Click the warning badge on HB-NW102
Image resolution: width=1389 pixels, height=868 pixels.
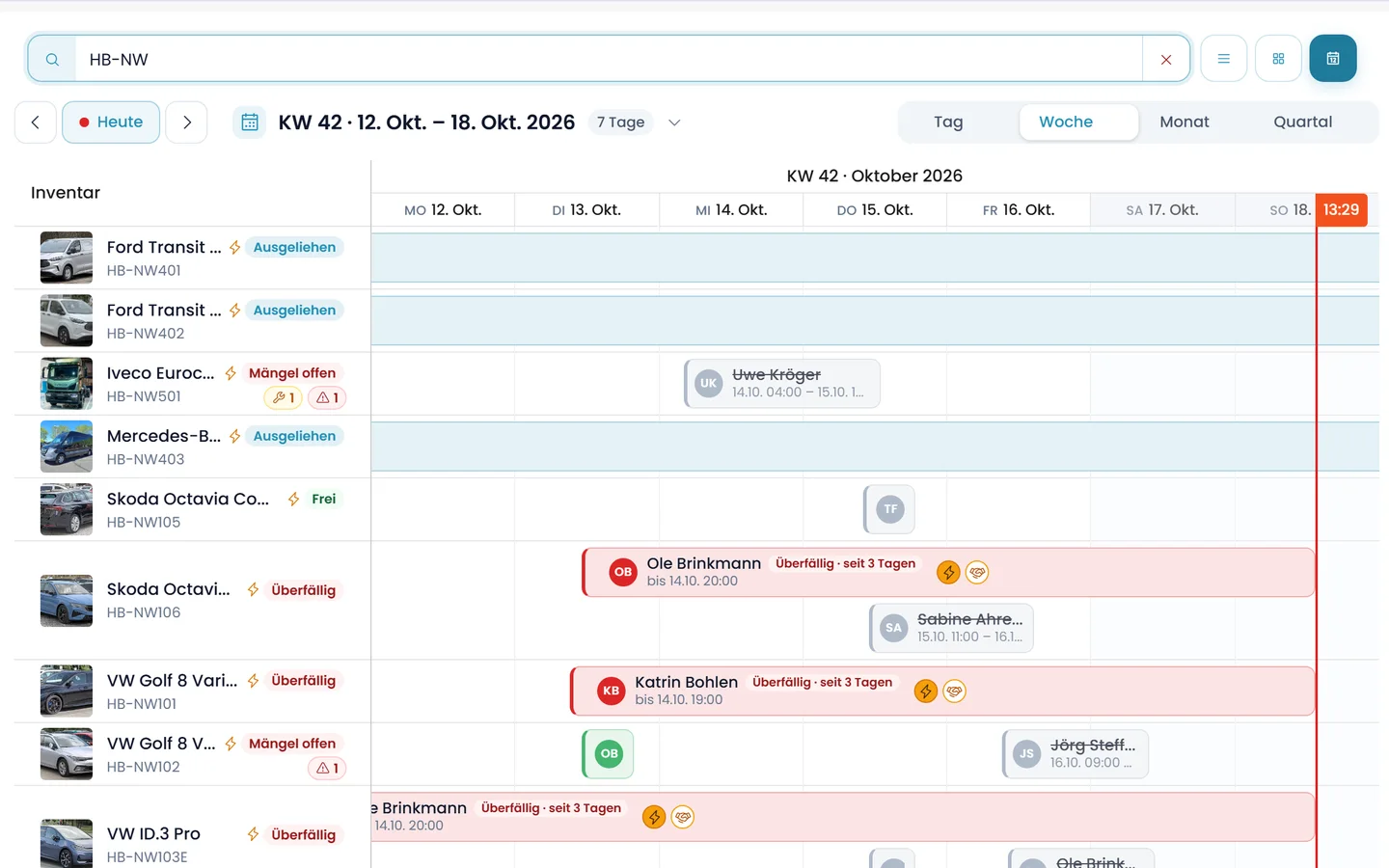327,769
